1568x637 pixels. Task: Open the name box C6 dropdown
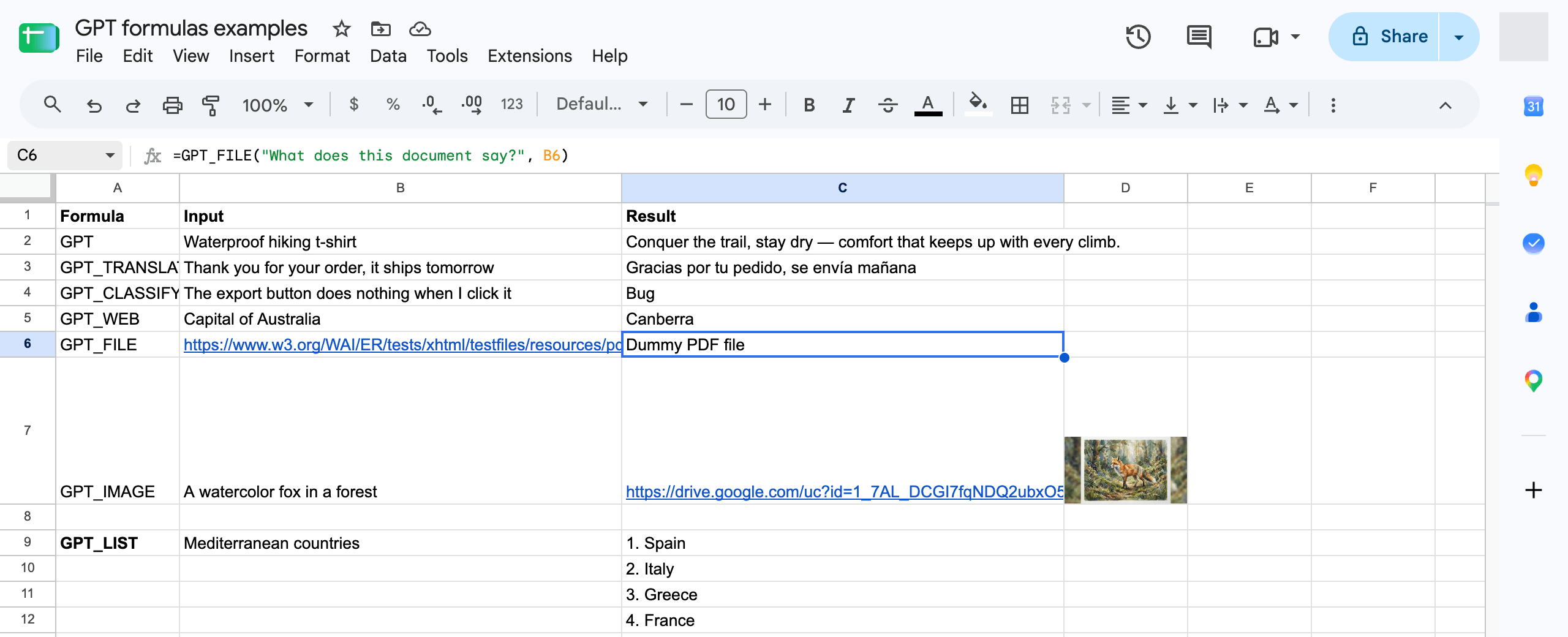(x=110, y=155)
